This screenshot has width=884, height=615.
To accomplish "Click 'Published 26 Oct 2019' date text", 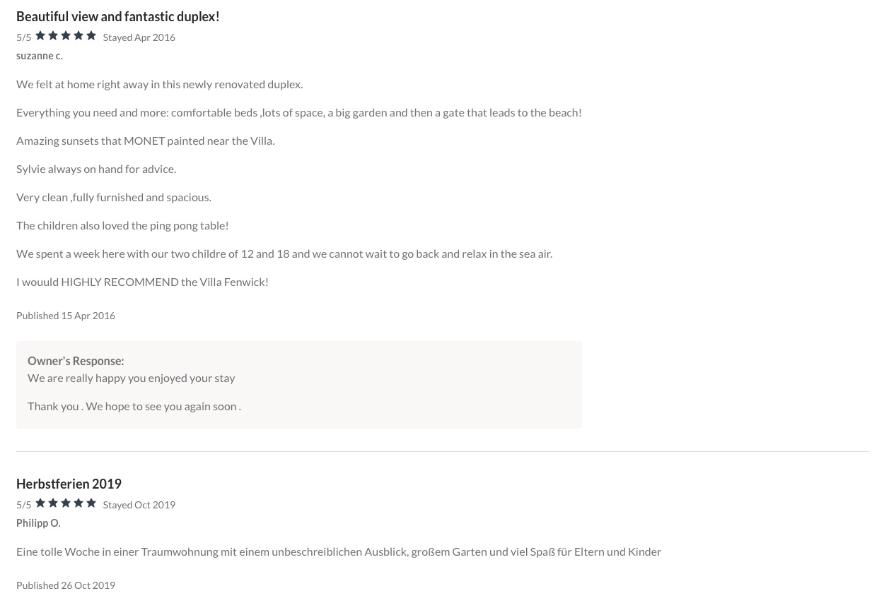I will pyautogui.click(x=65, y=586).
